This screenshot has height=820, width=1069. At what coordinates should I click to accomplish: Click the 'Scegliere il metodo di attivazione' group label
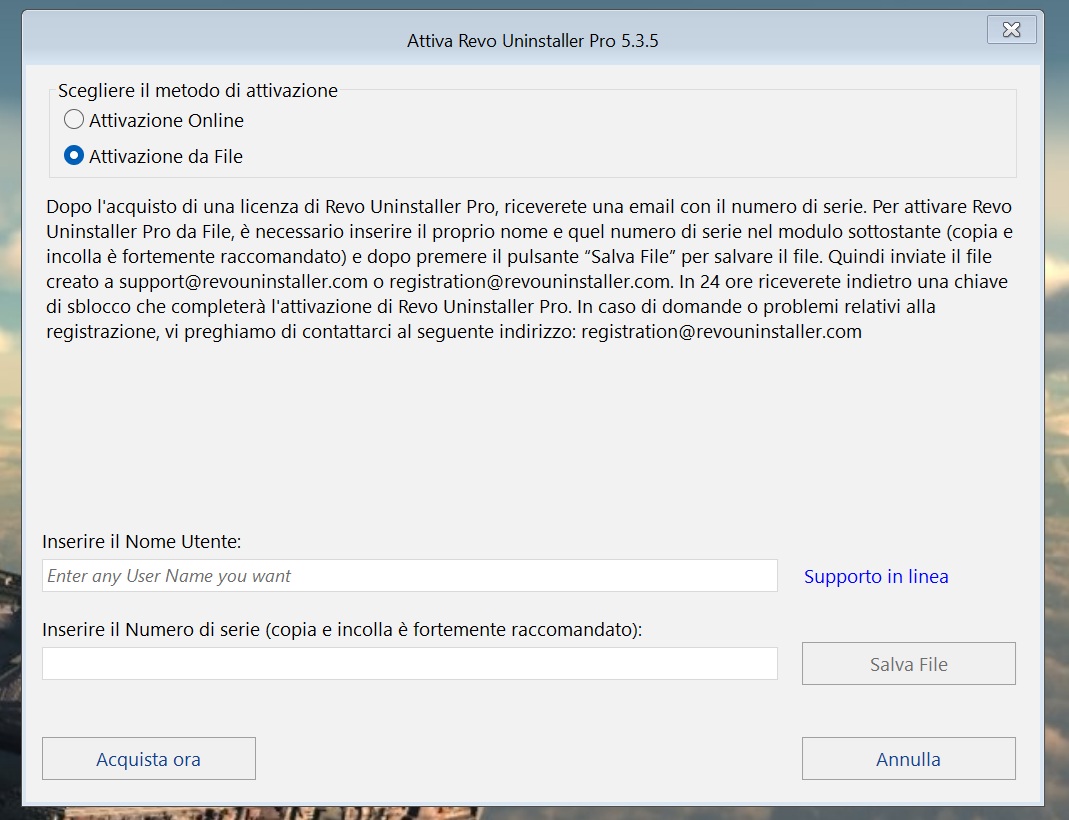tap(198, 91)
